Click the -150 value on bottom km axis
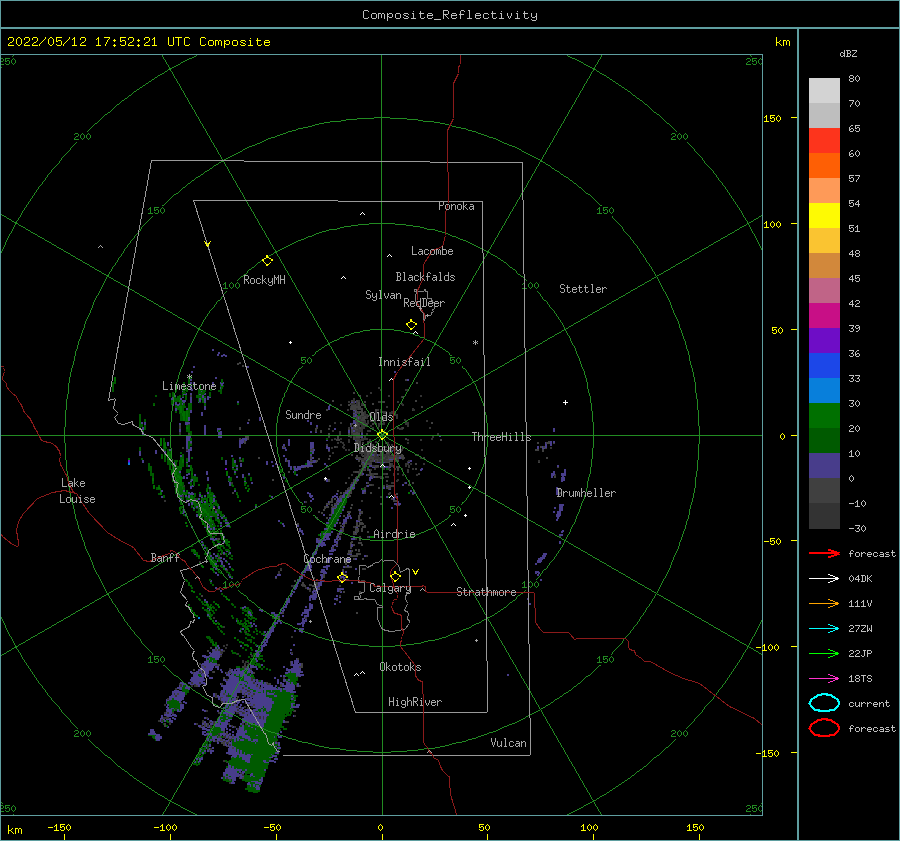 [59, 827]
